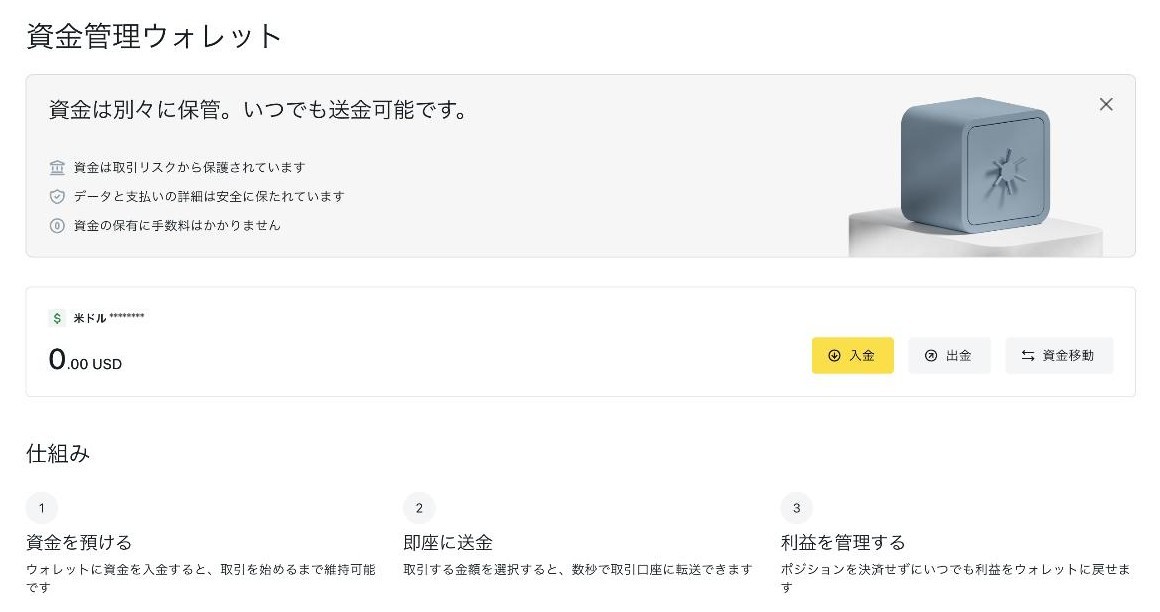Click the banner heading 資金は別々に保管
The width and height of the screenshot is (1160, 612).
[x=258, y=110]
